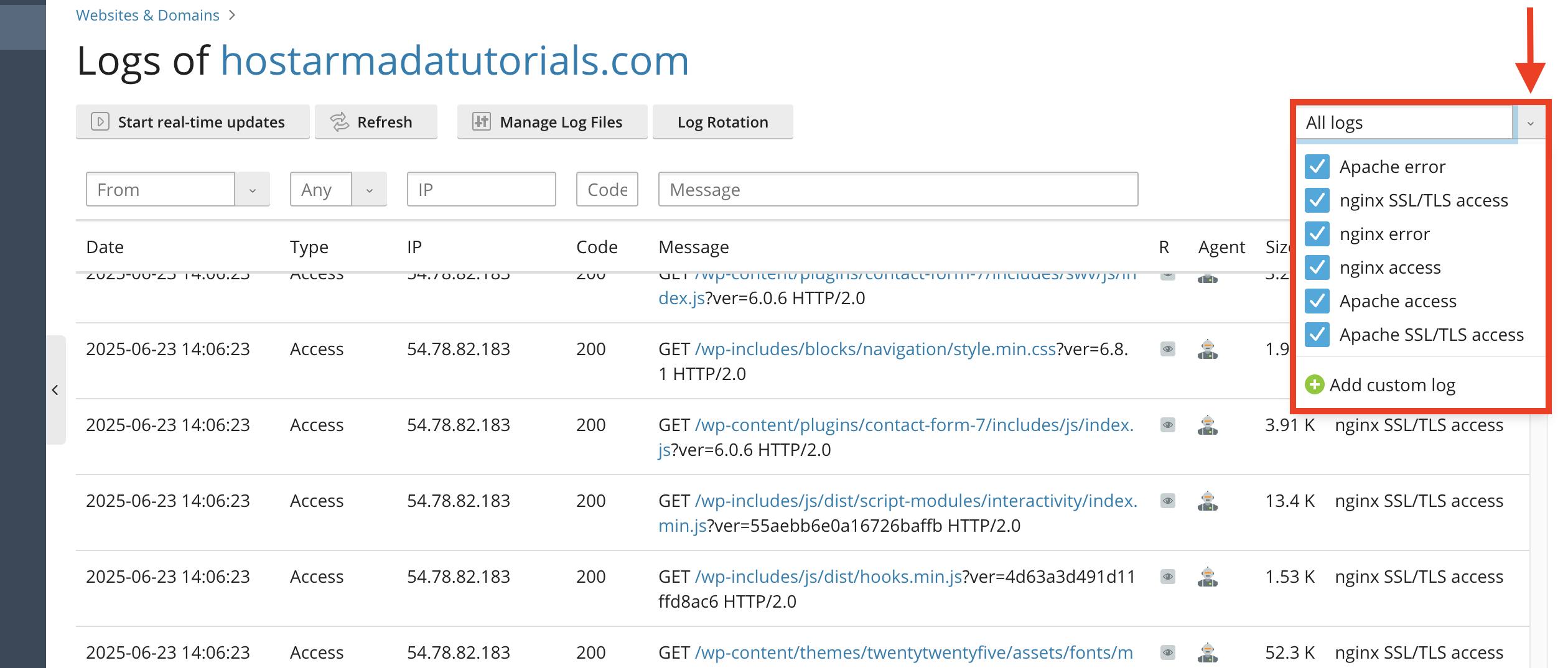Open the From date dropdown arrow

[x=253, y=190]
